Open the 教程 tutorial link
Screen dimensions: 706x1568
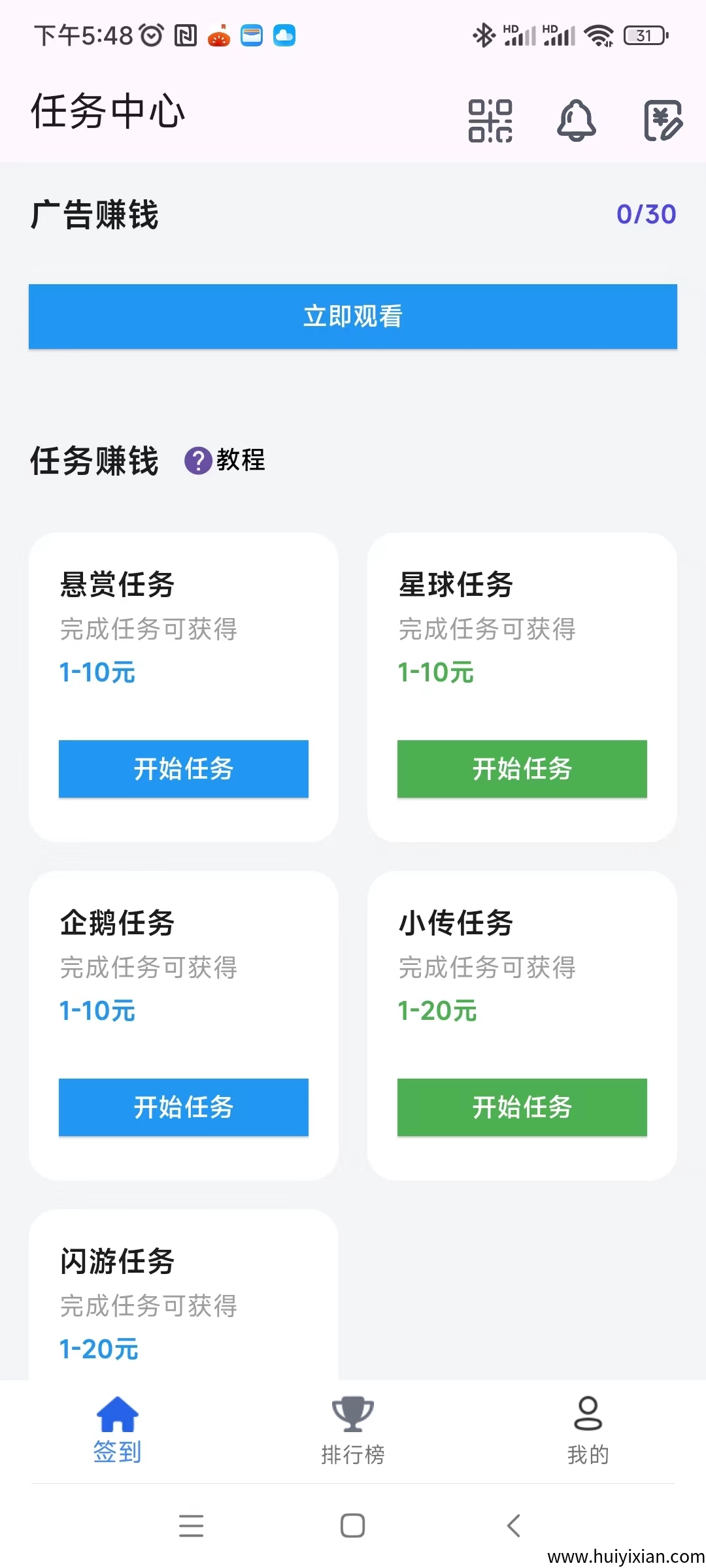pos(241,460)
